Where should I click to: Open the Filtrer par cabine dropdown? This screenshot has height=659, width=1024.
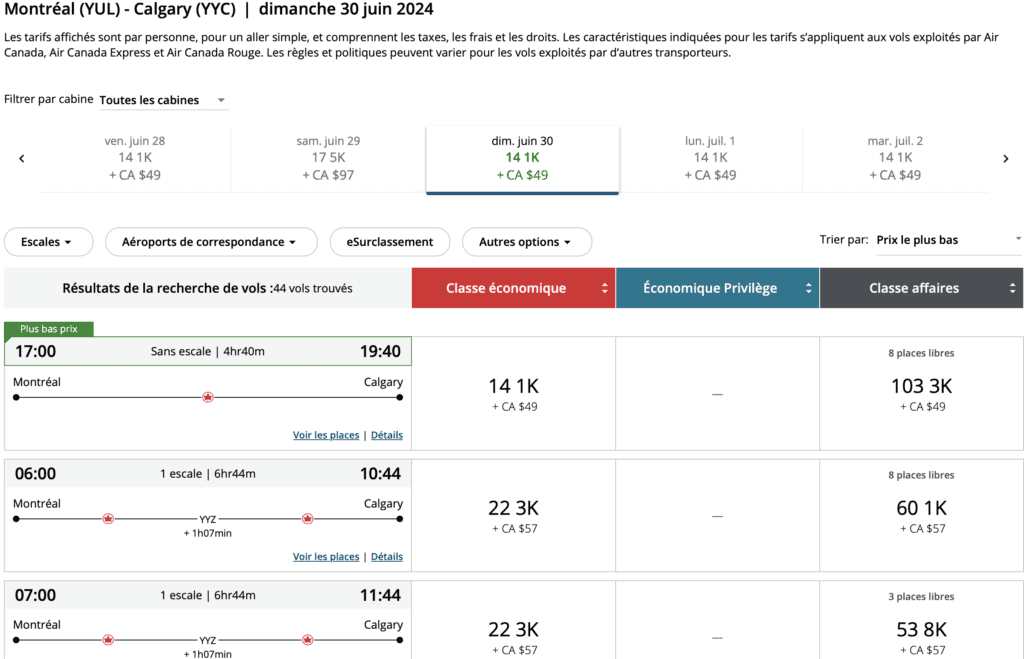(x=163, y=100)
